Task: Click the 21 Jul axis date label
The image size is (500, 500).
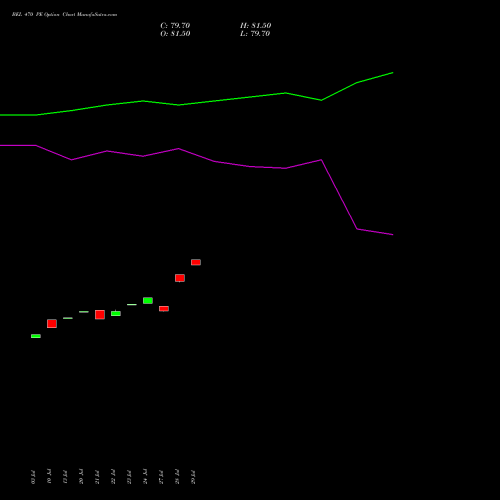Action: coord(97,477)
